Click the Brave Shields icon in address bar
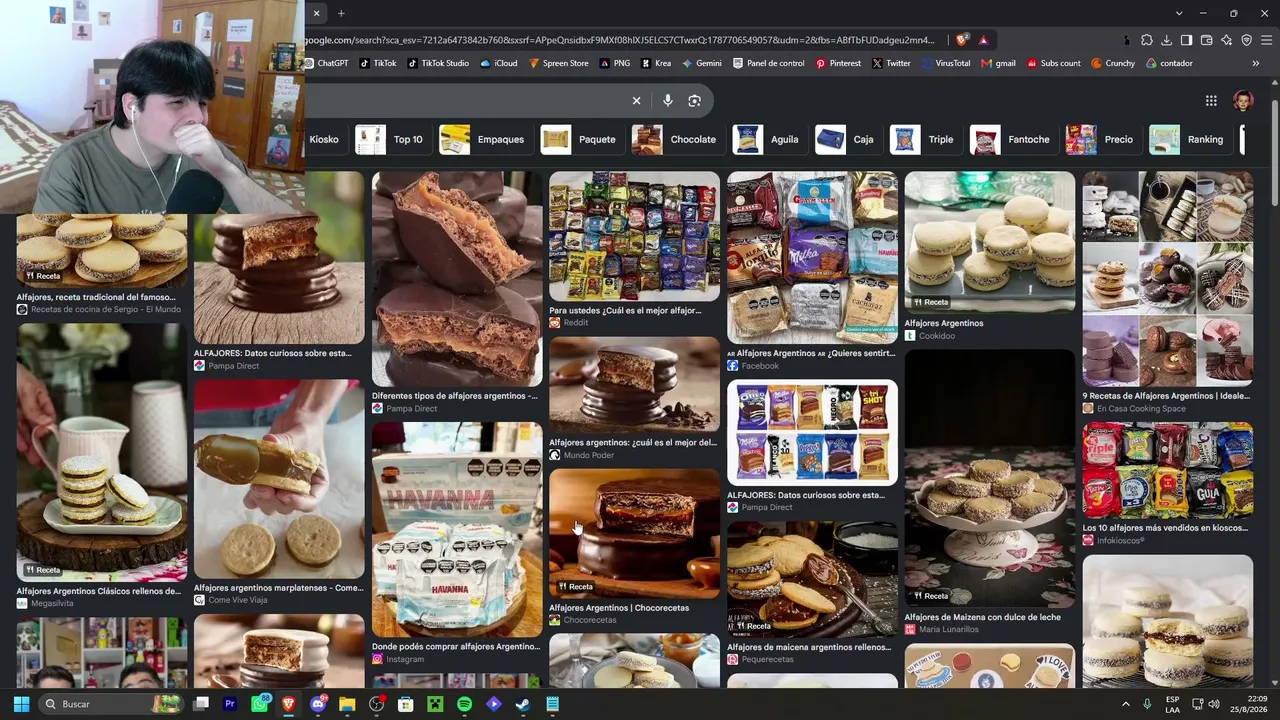1280x720 pixels. 962,40
